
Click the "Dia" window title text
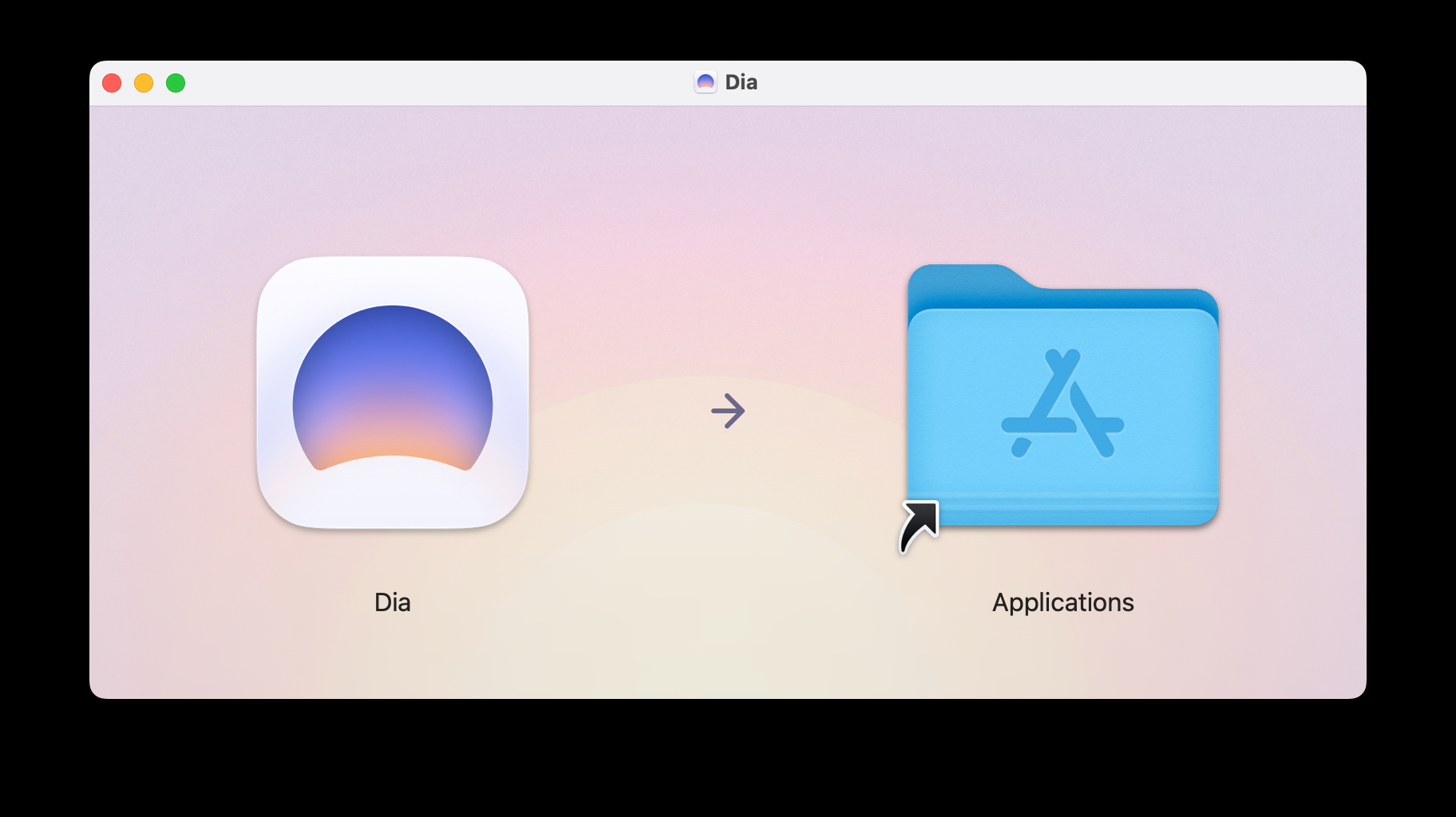(742, 82)
